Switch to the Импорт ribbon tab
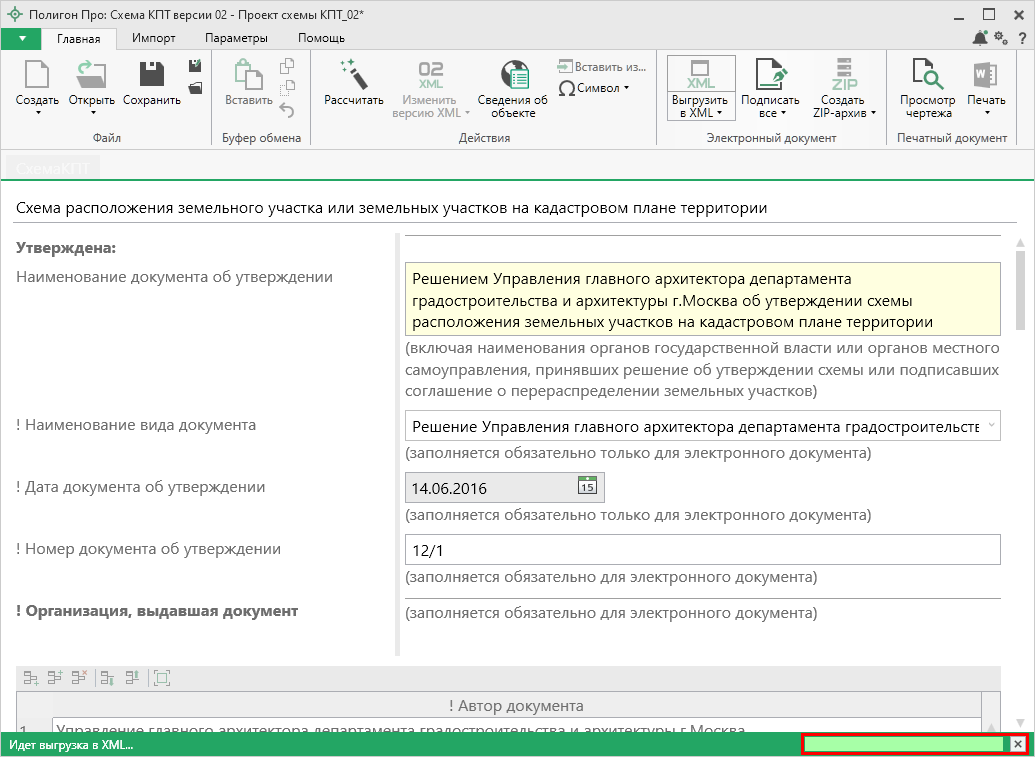Screen dimensions: 1035x757 tap(153, 38)
